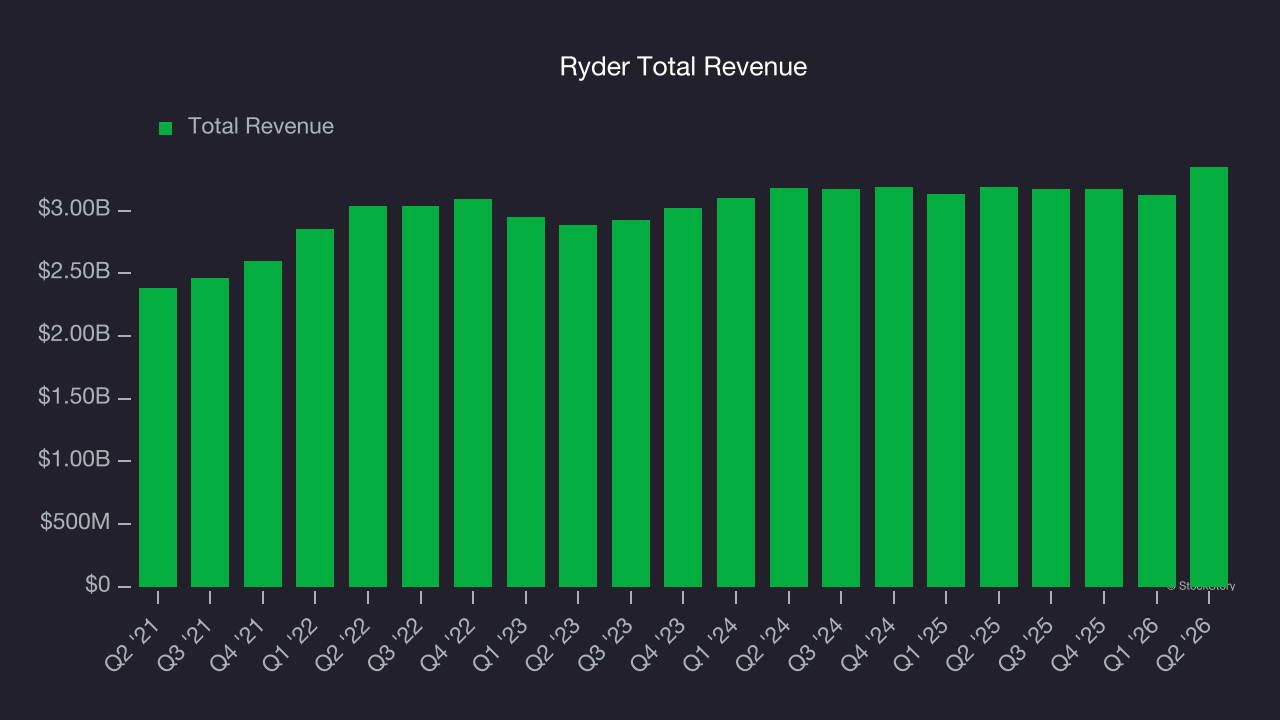This screenshot has width=1280, height=720.
Task: Click the Q2 '24 revenue bar
Action: (x=789, y=387)
